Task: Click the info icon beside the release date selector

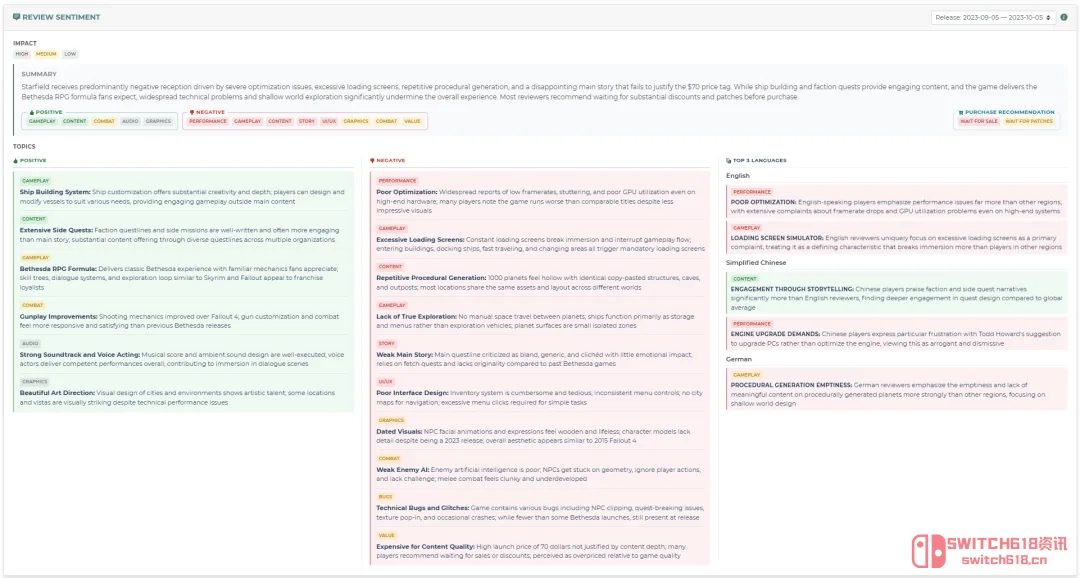Action: 1063,17
